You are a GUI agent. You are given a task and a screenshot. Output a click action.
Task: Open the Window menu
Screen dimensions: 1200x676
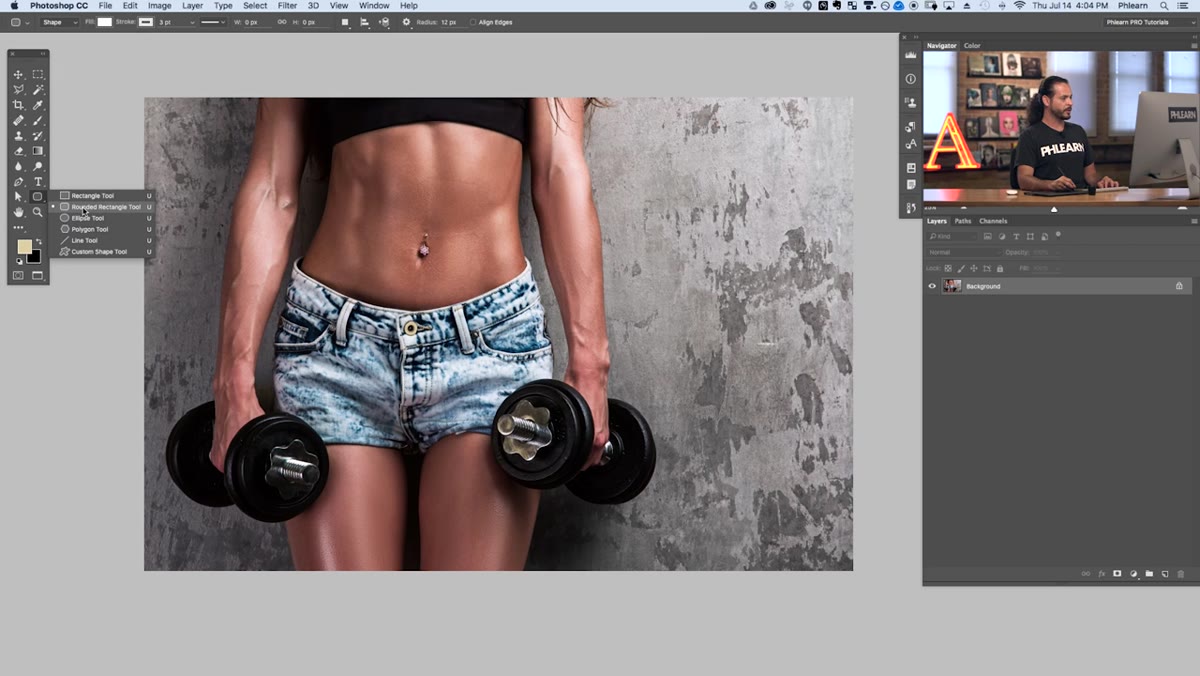click(x=374, y=6)
